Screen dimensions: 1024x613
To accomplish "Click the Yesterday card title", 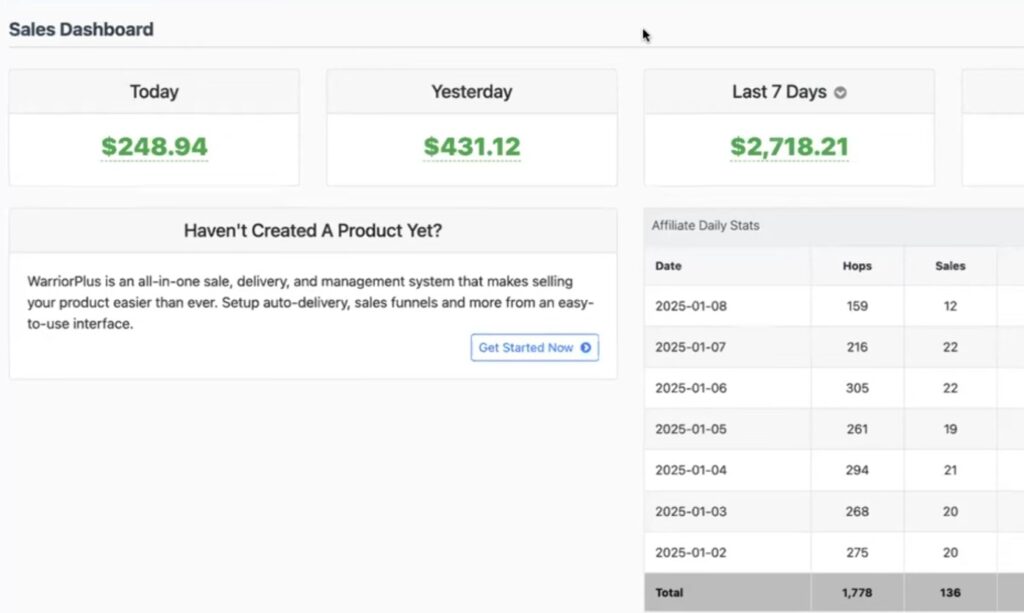I will 471,92.
